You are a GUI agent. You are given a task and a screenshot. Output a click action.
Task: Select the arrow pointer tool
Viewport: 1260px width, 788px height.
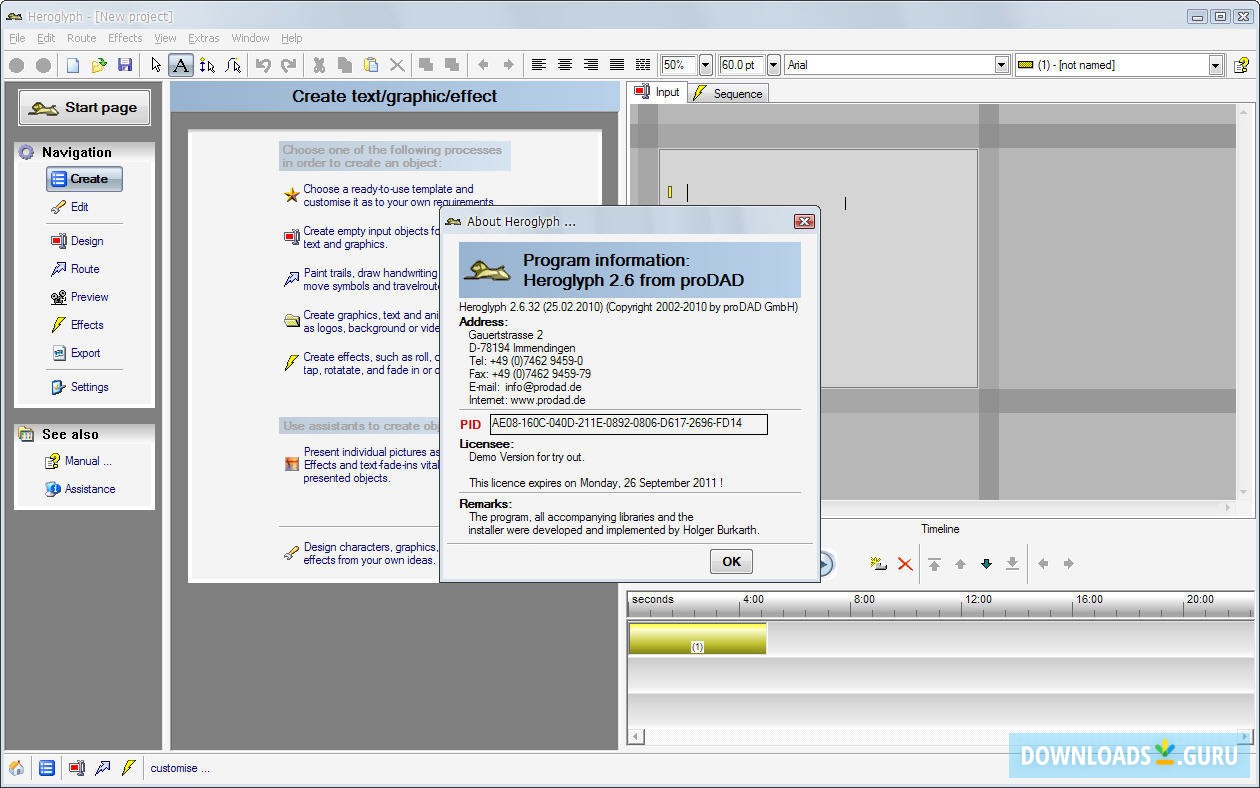(155, 65)
